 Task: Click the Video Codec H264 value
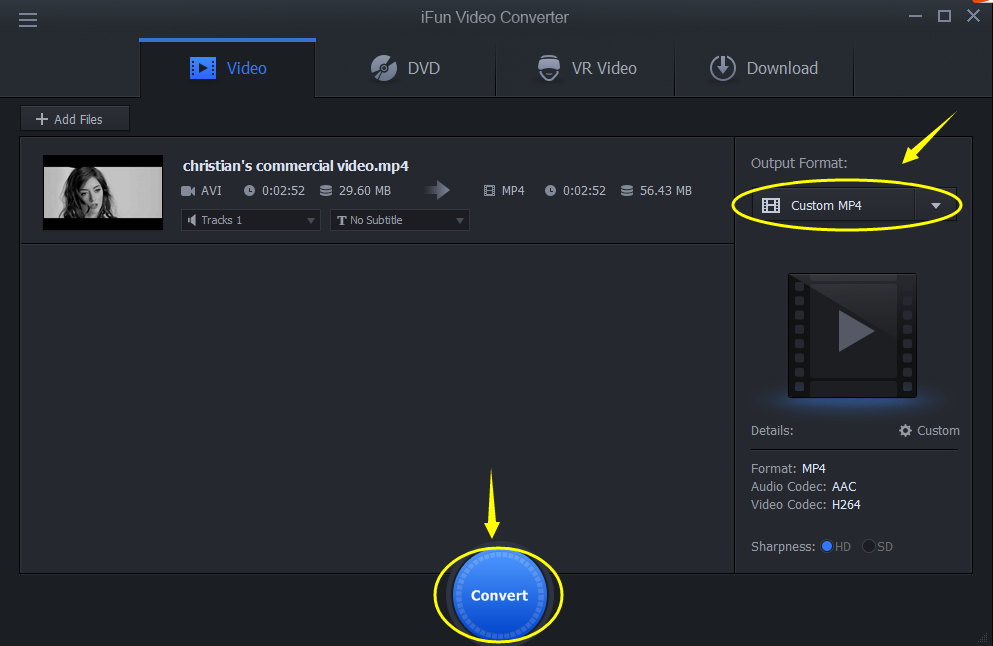[846, 505]
